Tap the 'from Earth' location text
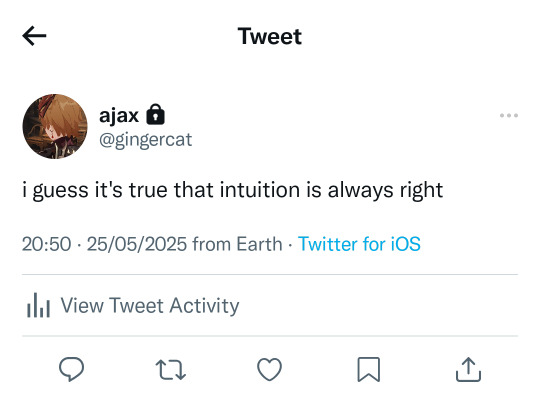Image resolution: width=540 pixels, height=399 pixels. click(x=237, y=244)
